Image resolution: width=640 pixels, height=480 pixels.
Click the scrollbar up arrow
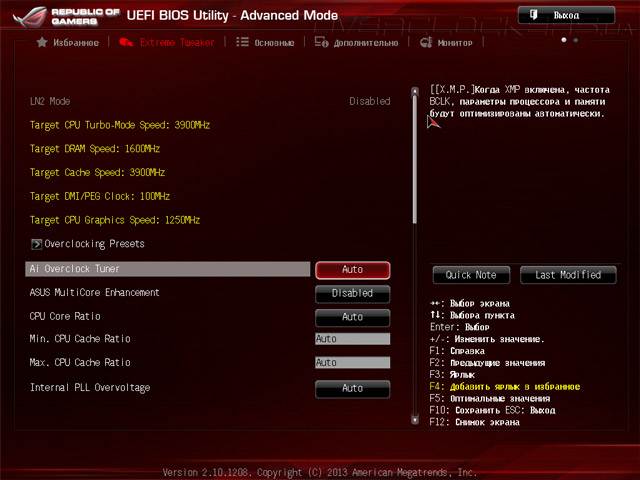tap(415, 91)
